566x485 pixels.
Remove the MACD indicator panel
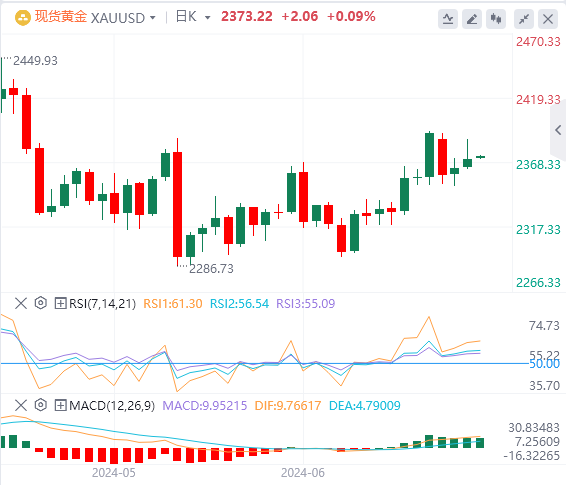click(21, 405)
